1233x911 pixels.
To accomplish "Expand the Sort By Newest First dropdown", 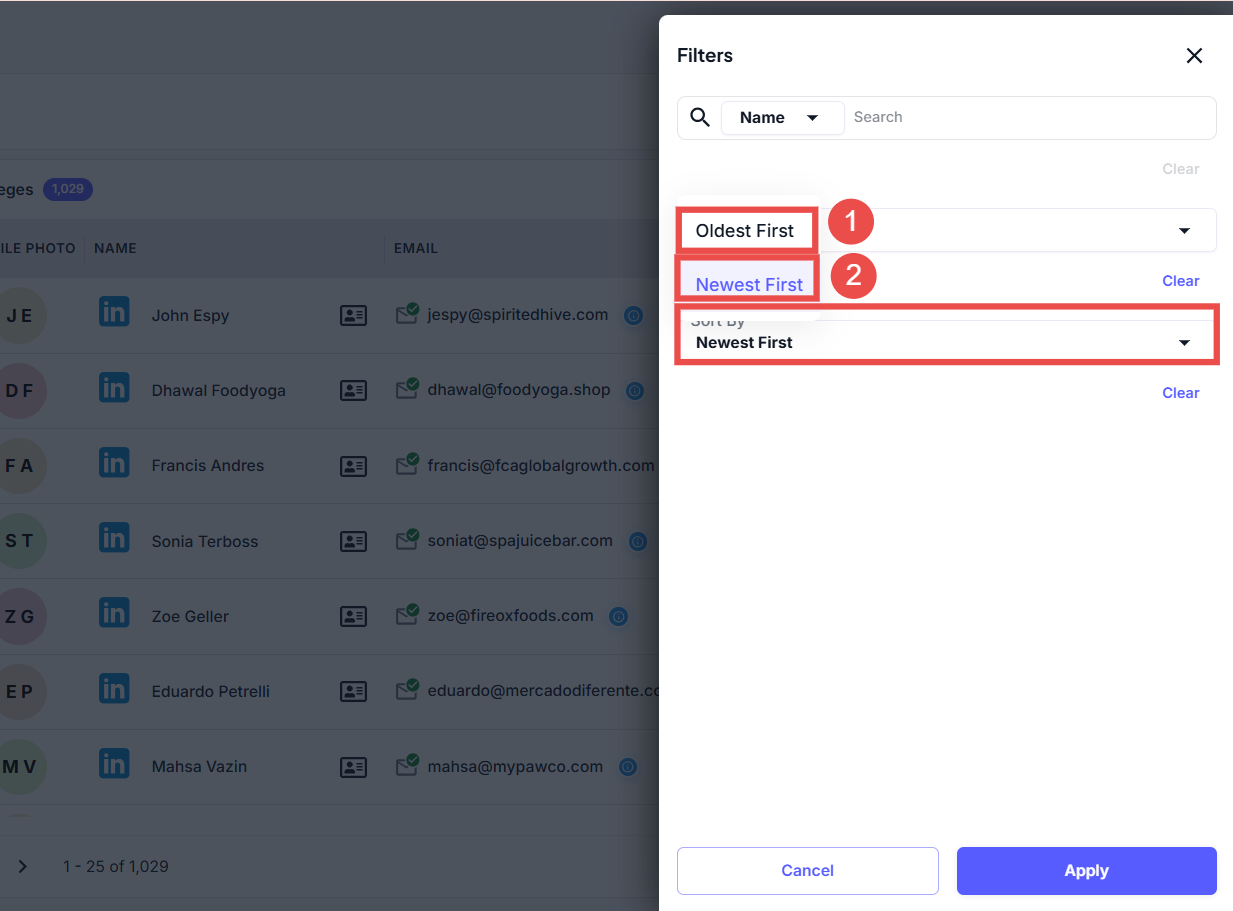I will [1184, 343].
